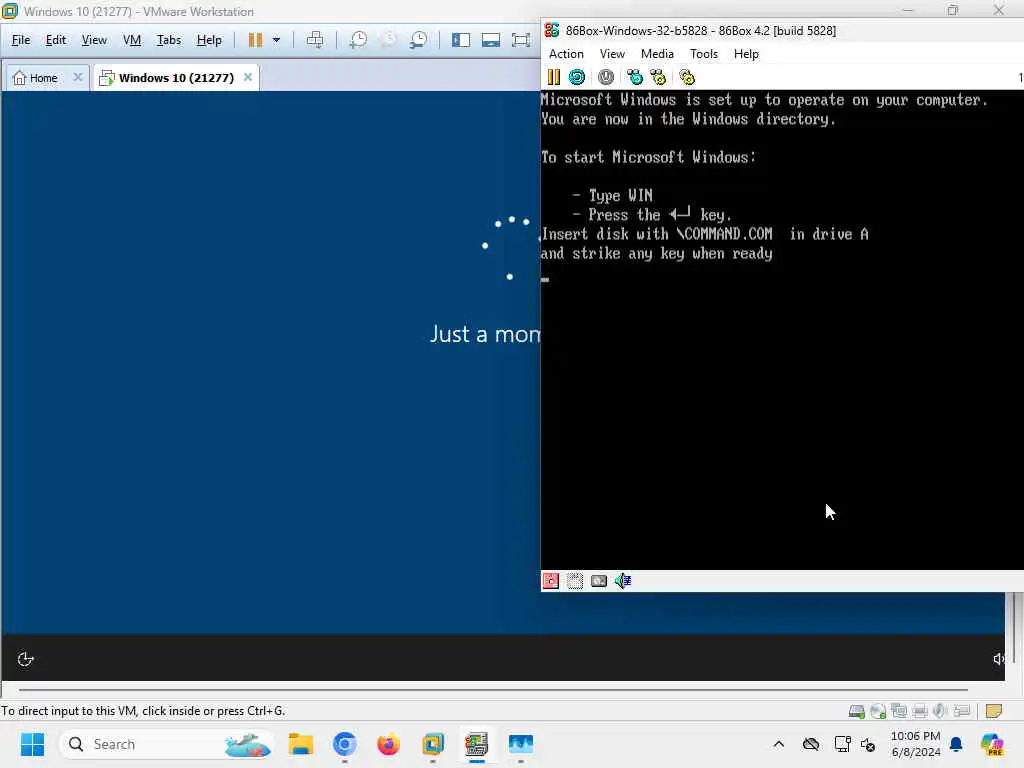Open the Windows Start menu

pyautogui.click(x=32, y=744)
